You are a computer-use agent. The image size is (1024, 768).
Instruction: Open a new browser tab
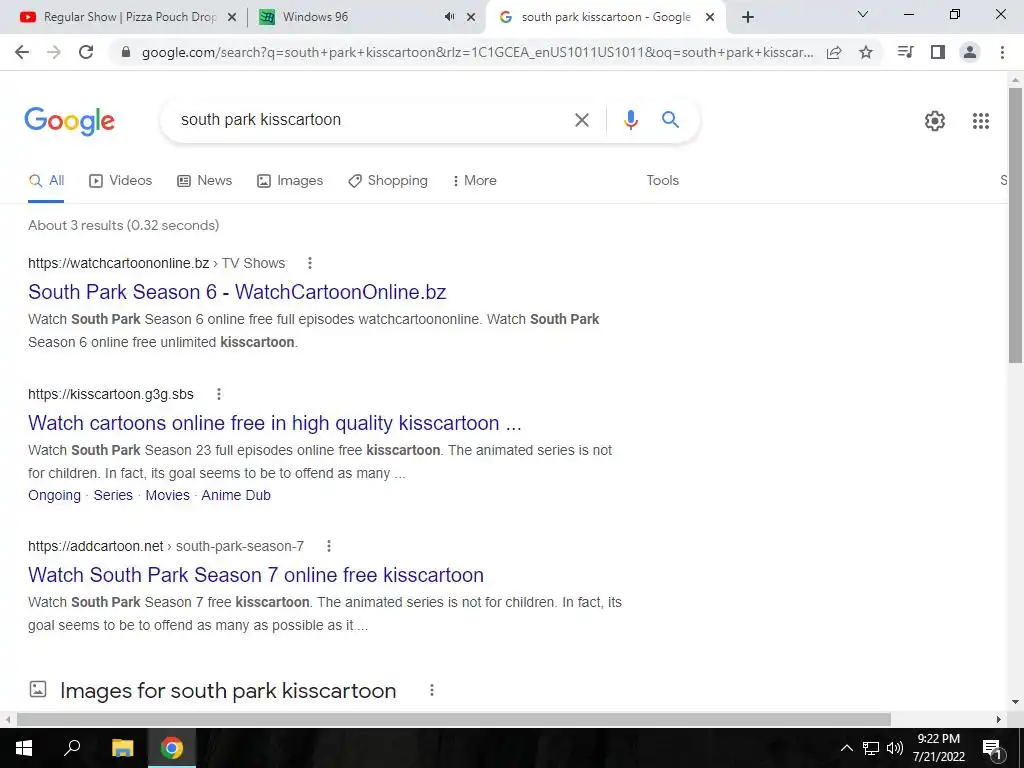(748, 17)
